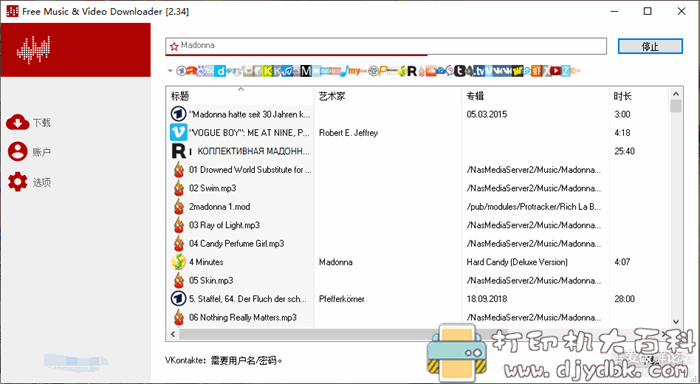Screen dimensions: 700x384
Task: Select the Tumblr 't' source icon
Action: pos(459,71)
